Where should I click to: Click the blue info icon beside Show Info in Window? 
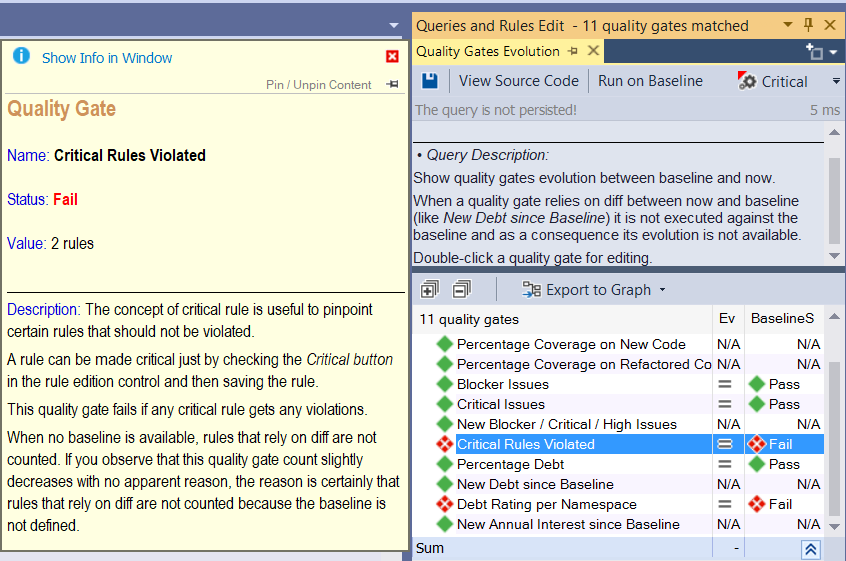pyautogui.click(x=21, y=56)
